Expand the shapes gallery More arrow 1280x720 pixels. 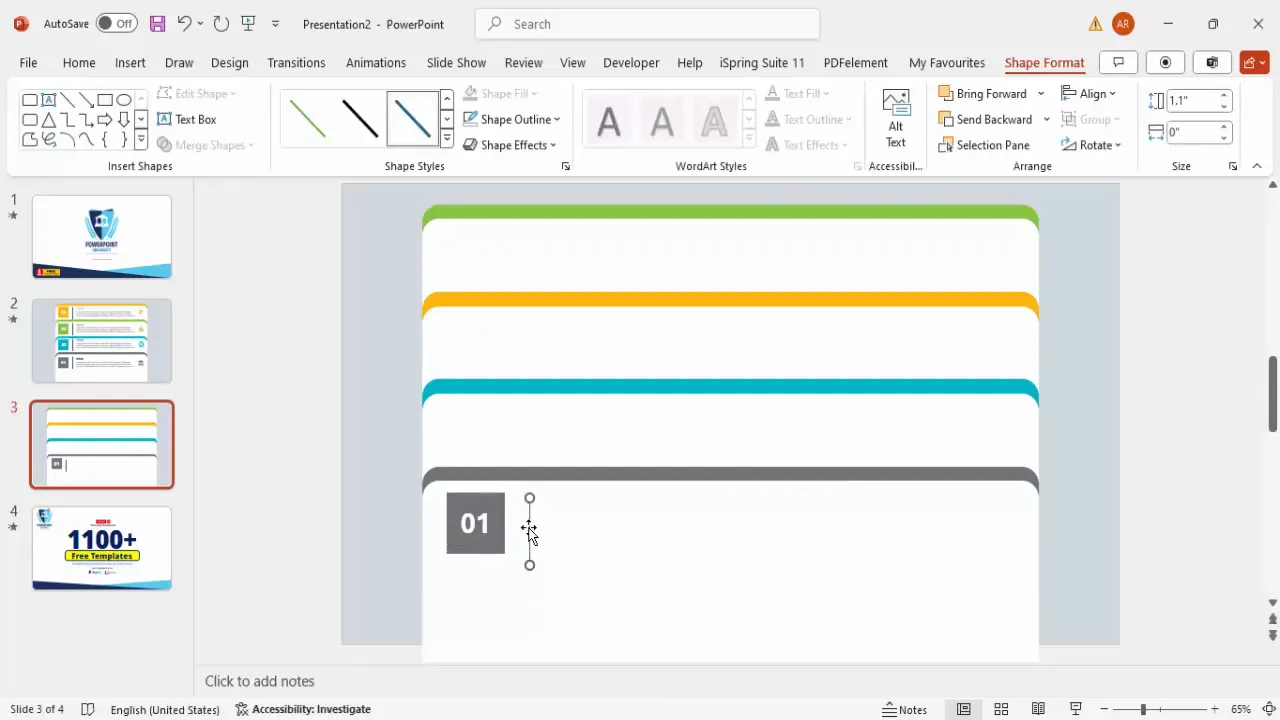141,141
